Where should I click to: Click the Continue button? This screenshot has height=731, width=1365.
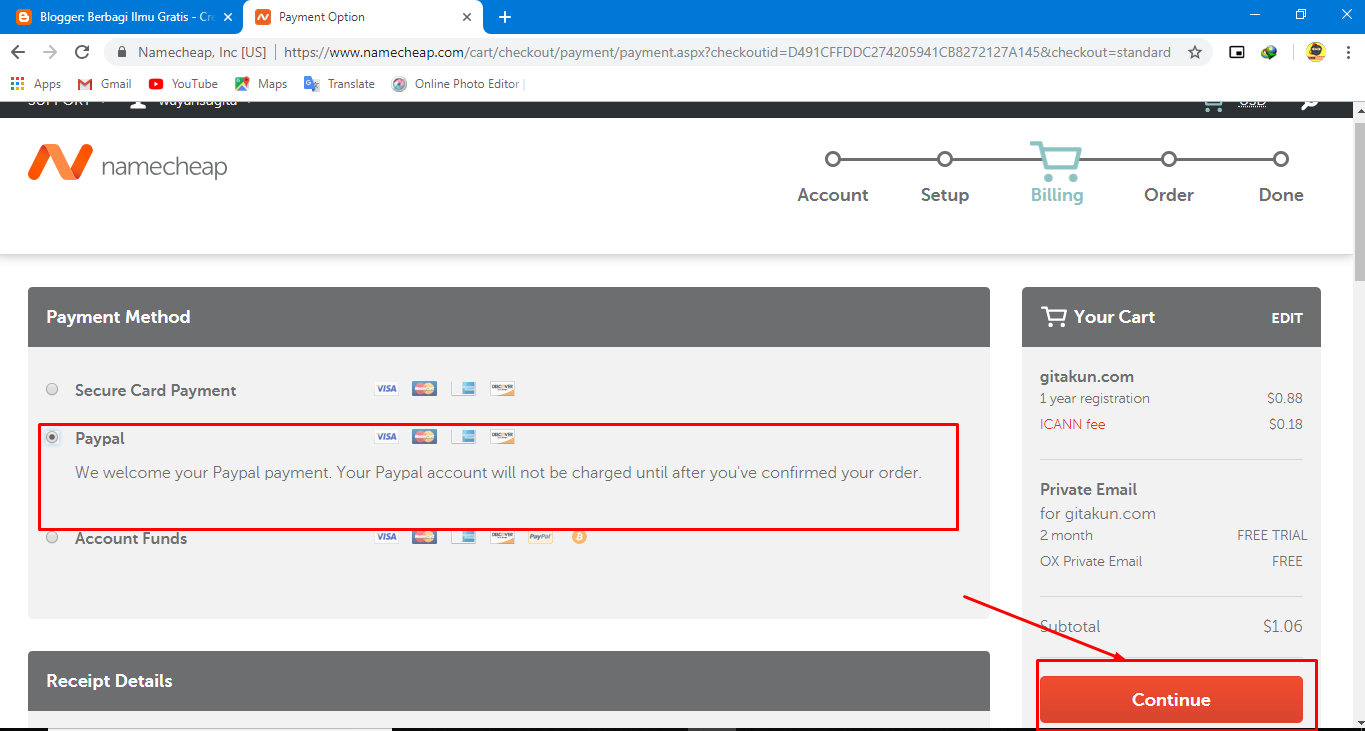click(x=1171, y=699)
